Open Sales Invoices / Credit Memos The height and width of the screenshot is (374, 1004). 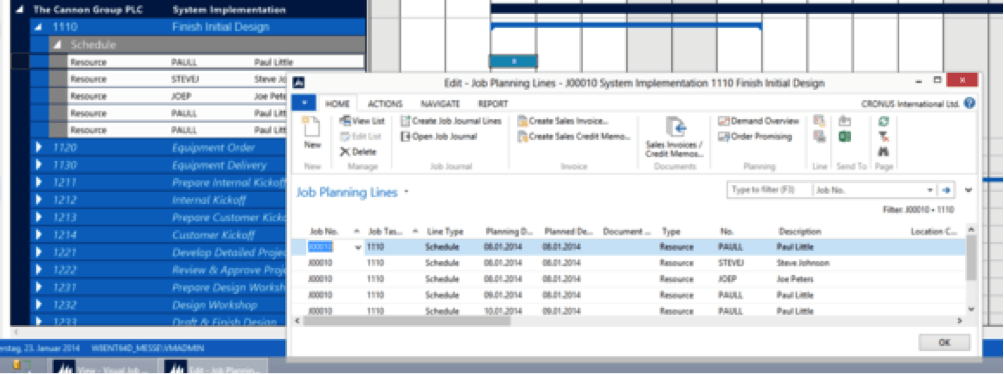pyautogui.click(x=674, y=138)
